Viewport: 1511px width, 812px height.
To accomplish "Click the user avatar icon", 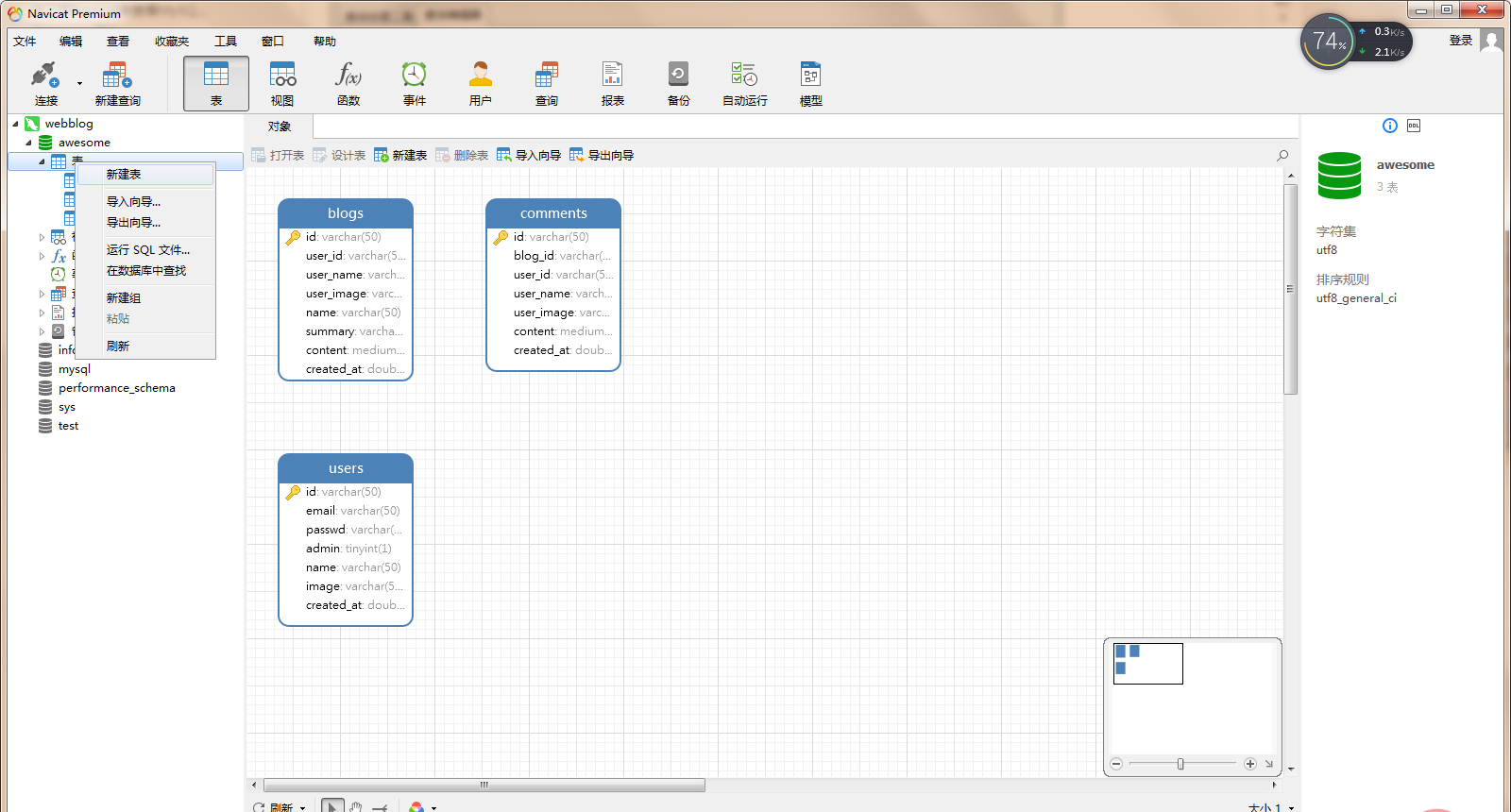I will (1491, 41).
